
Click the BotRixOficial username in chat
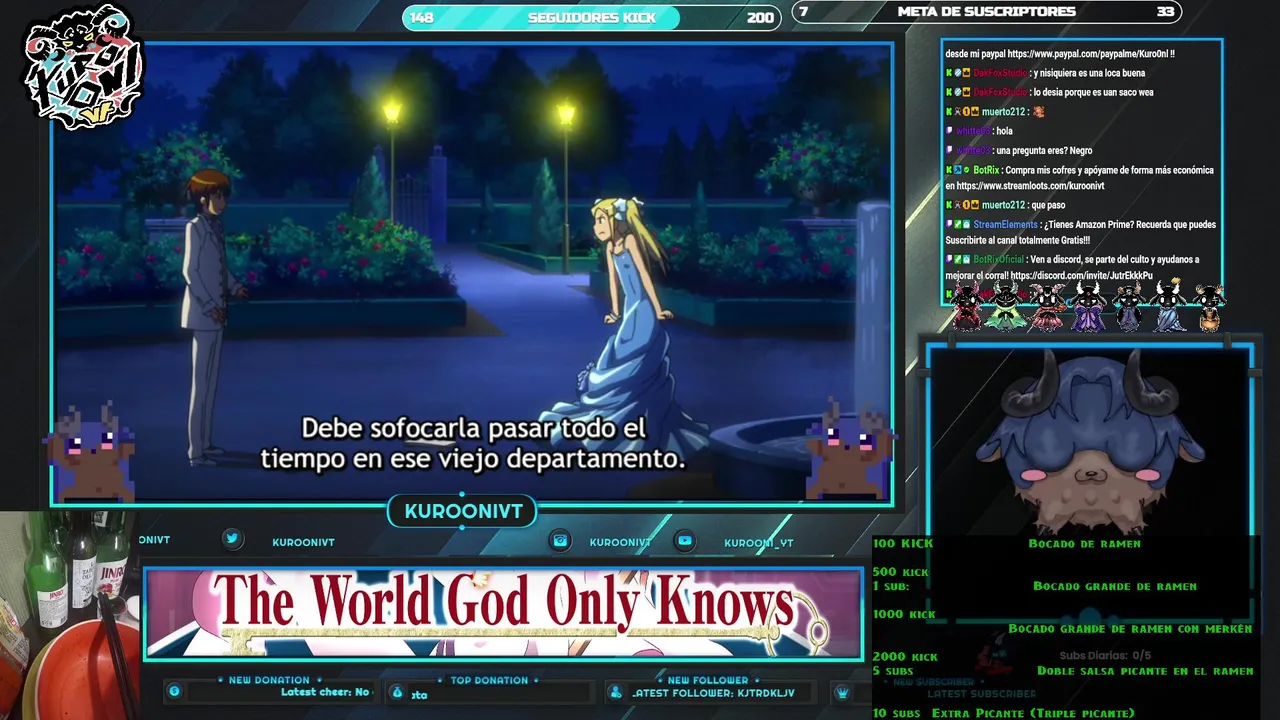tap(999, 260)
